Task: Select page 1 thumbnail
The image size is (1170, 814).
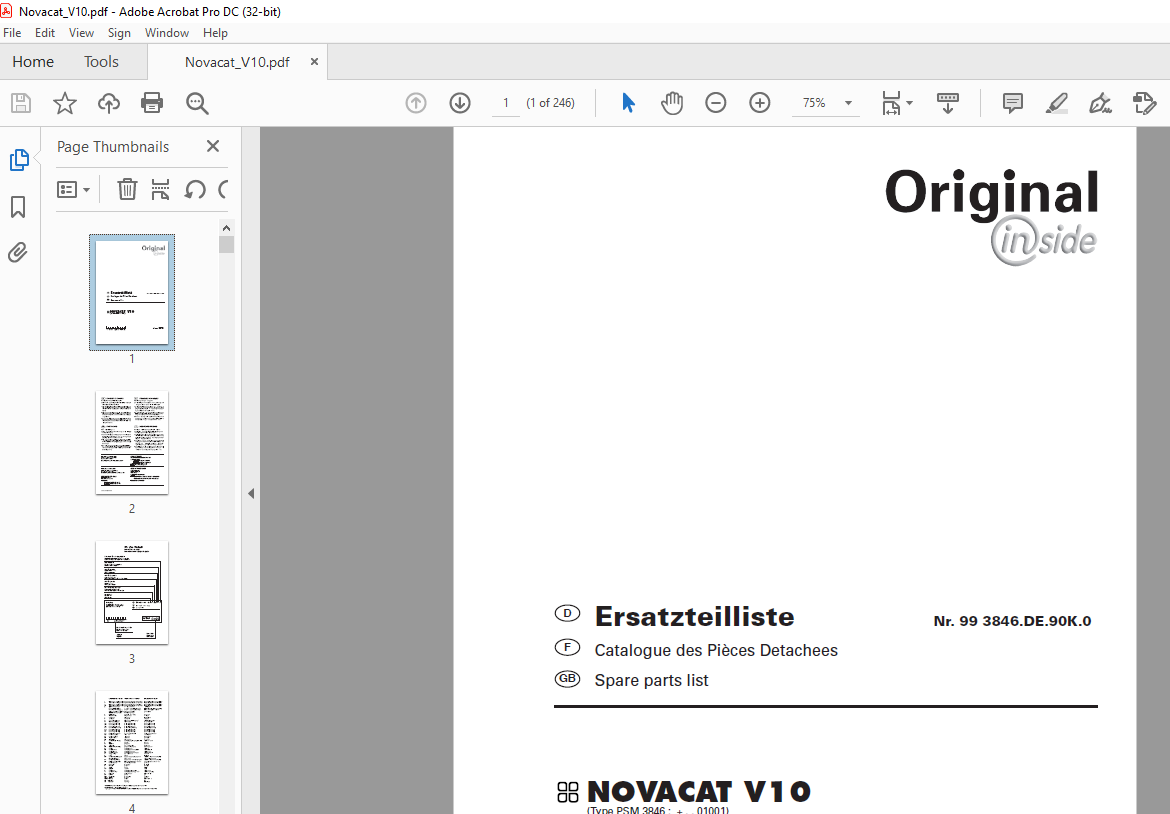Action: [x=132, y=292]
